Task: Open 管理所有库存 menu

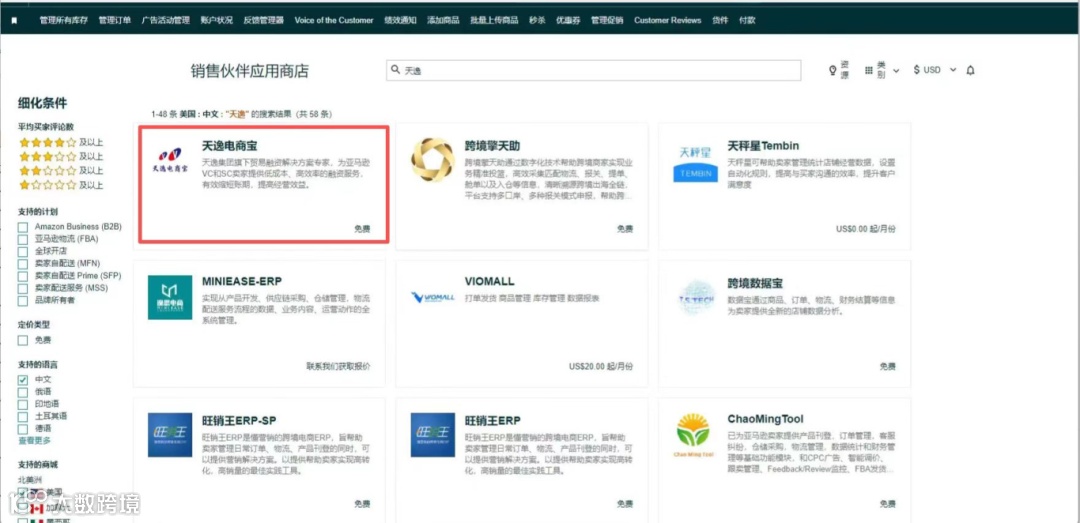Action: pyautogui.click(x=63, y=21)
